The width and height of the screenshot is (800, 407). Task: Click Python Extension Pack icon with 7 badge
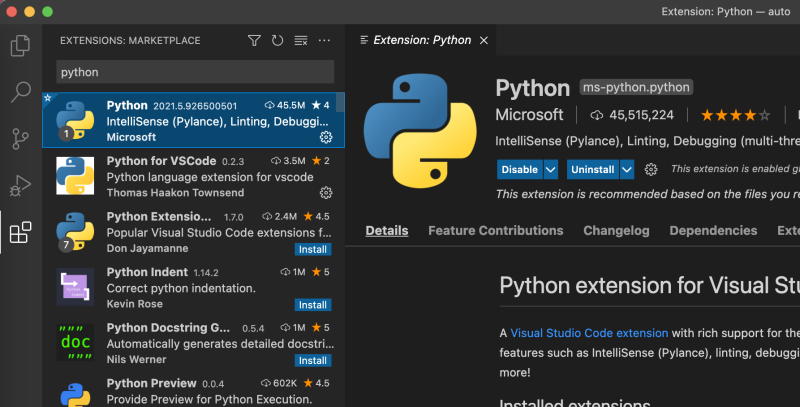point(75,232)
